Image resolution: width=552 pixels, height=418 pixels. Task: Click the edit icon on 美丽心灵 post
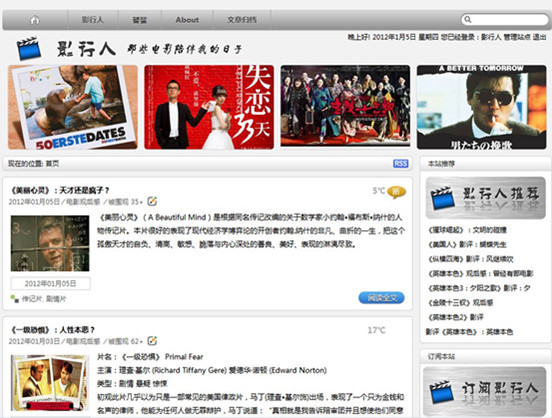(x=152, y=201)
